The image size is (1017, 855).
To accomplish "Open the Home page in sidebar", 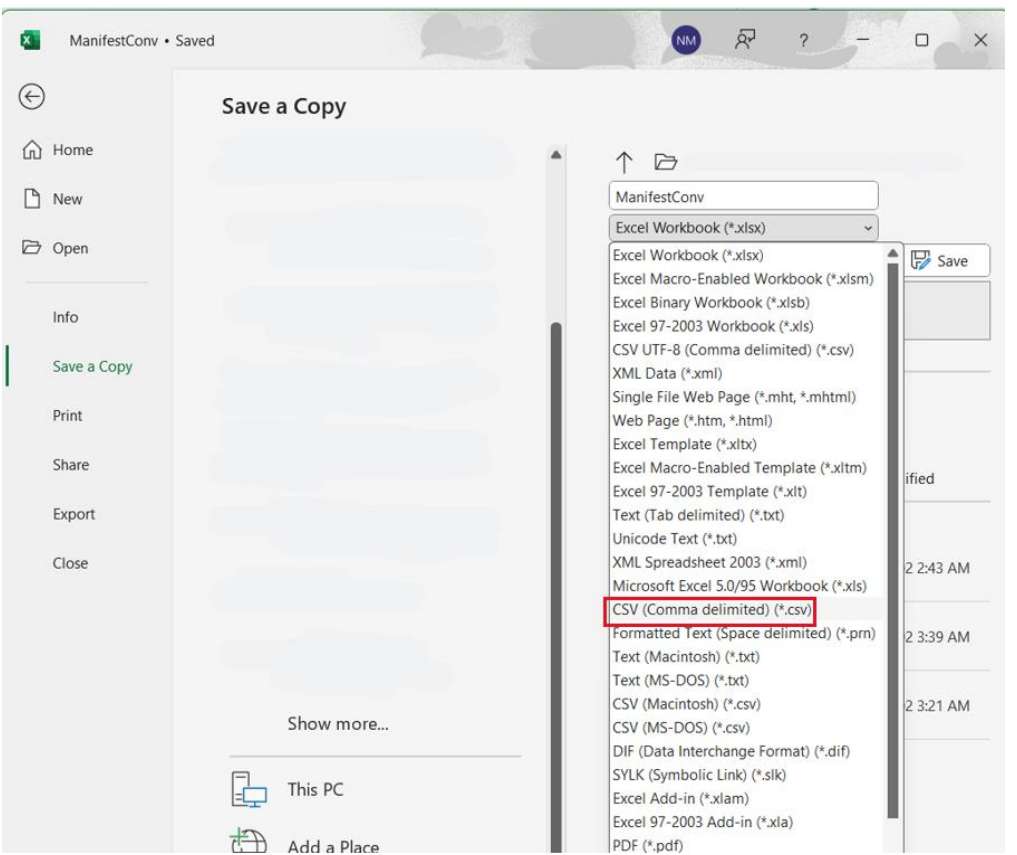I will pos(72,150).
